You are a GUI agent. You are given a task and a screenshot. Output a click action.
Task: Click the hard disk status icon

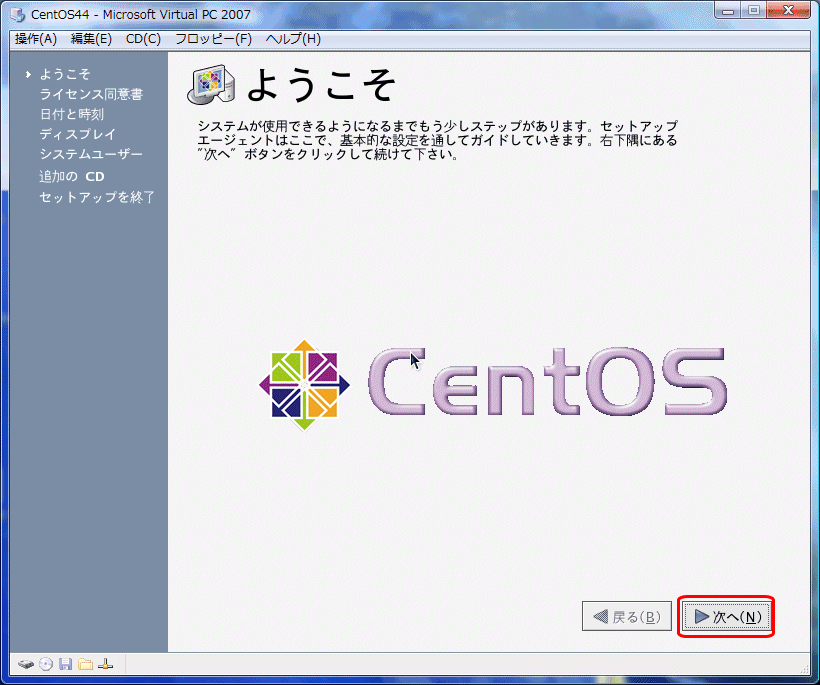(26, 665)
